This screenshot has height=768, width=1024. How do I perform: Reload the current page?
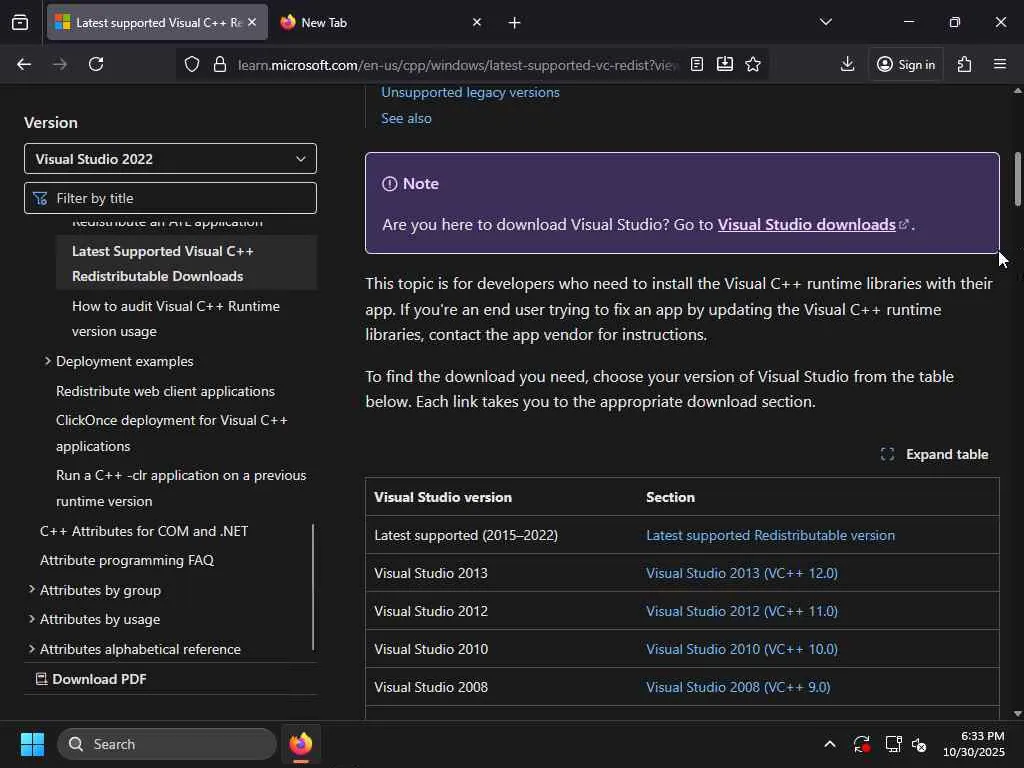coord(96,64)
